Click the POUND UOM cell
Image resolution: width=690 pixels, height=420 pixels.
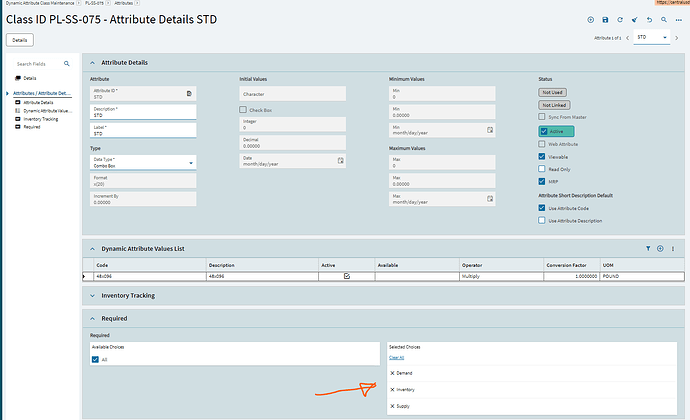click(642, 276)
